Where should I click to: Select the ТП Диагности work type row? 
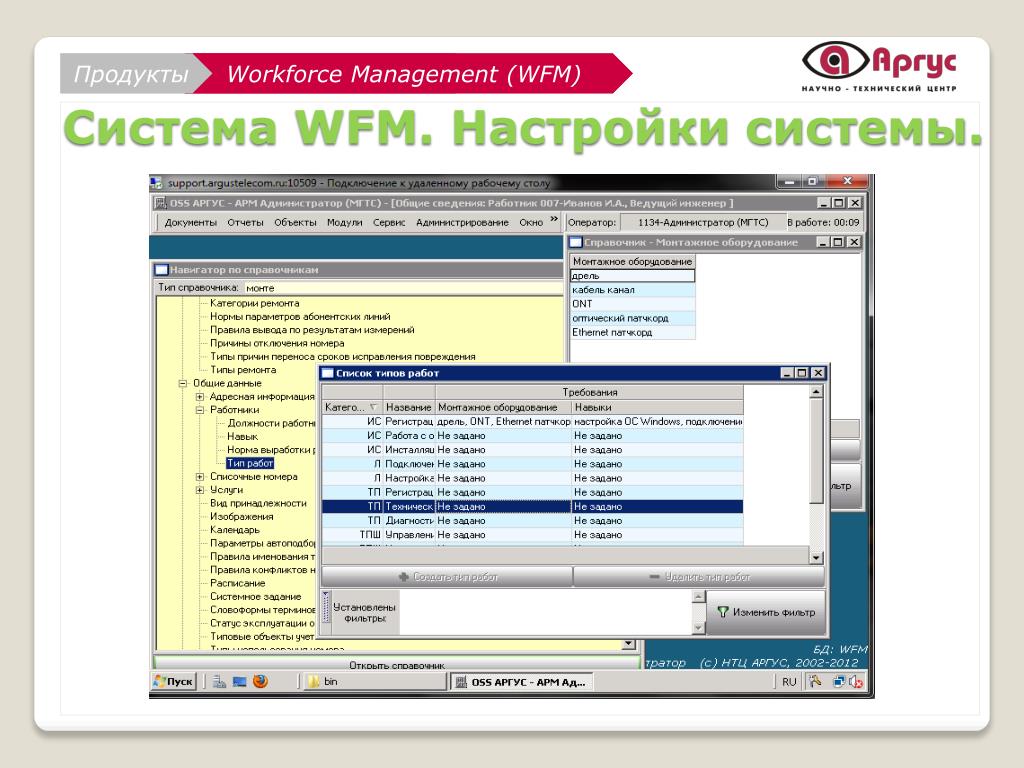click(x=532, y=520)
